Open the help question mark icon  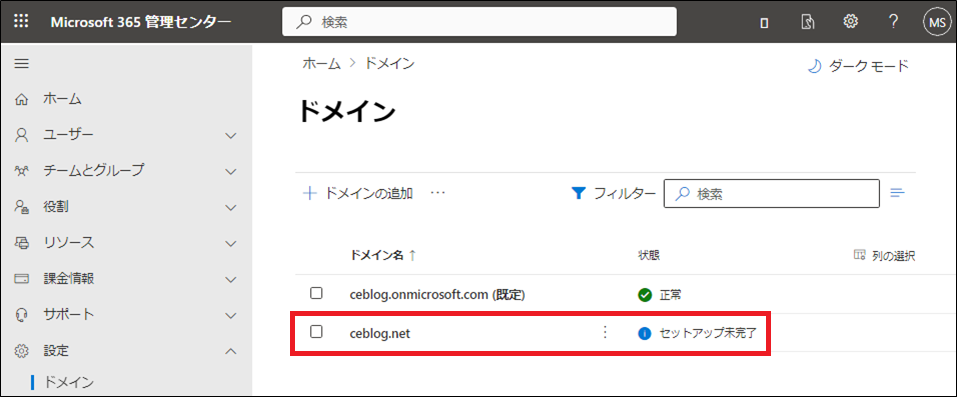click(893, 21)
